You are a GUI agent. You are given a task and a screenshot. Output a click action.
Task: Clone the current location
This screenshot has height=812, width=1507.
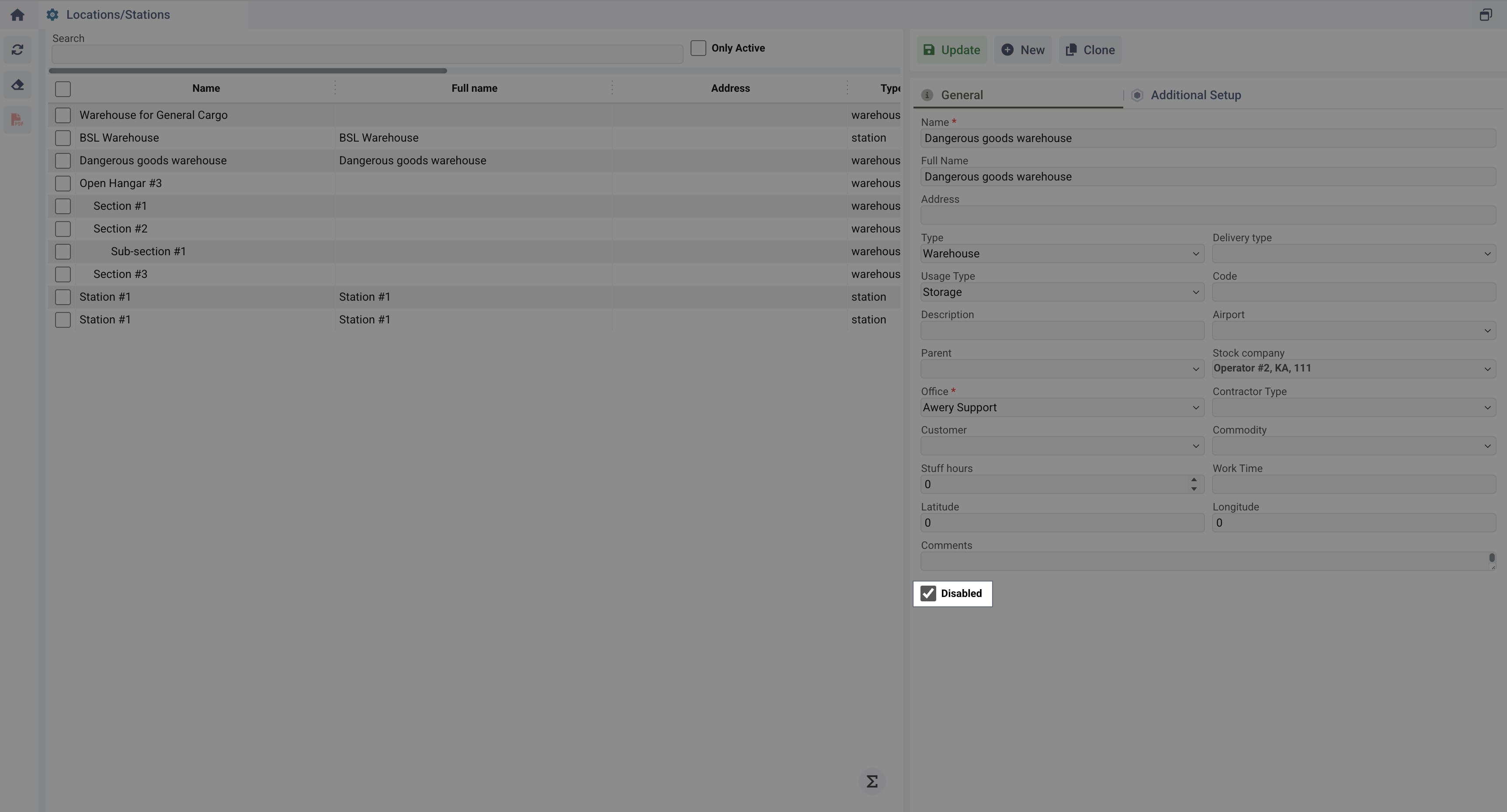[1090, 50]
